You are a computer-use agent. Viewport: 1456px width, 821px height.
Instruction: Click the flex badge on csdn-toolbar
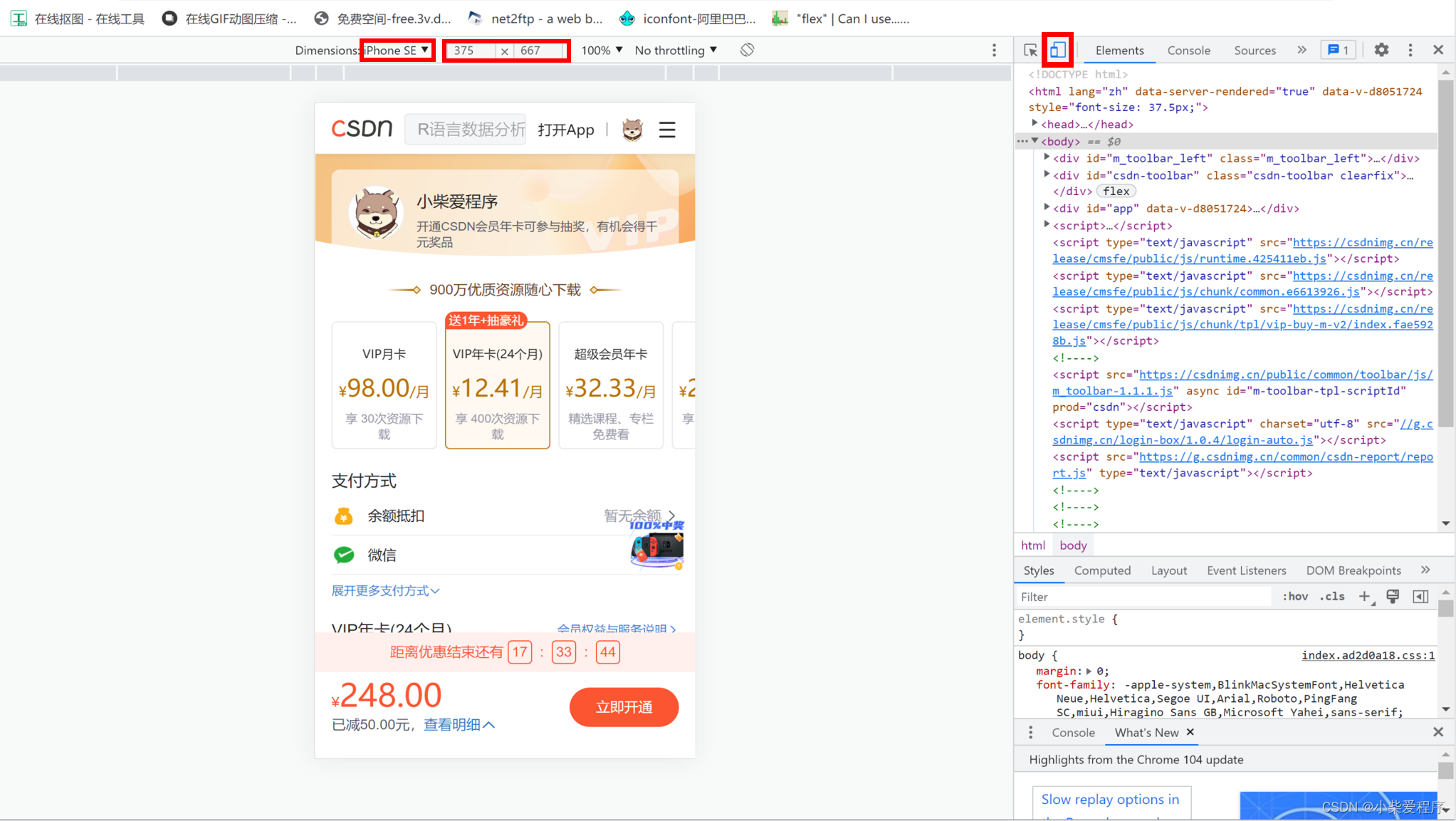[1116, 191]
